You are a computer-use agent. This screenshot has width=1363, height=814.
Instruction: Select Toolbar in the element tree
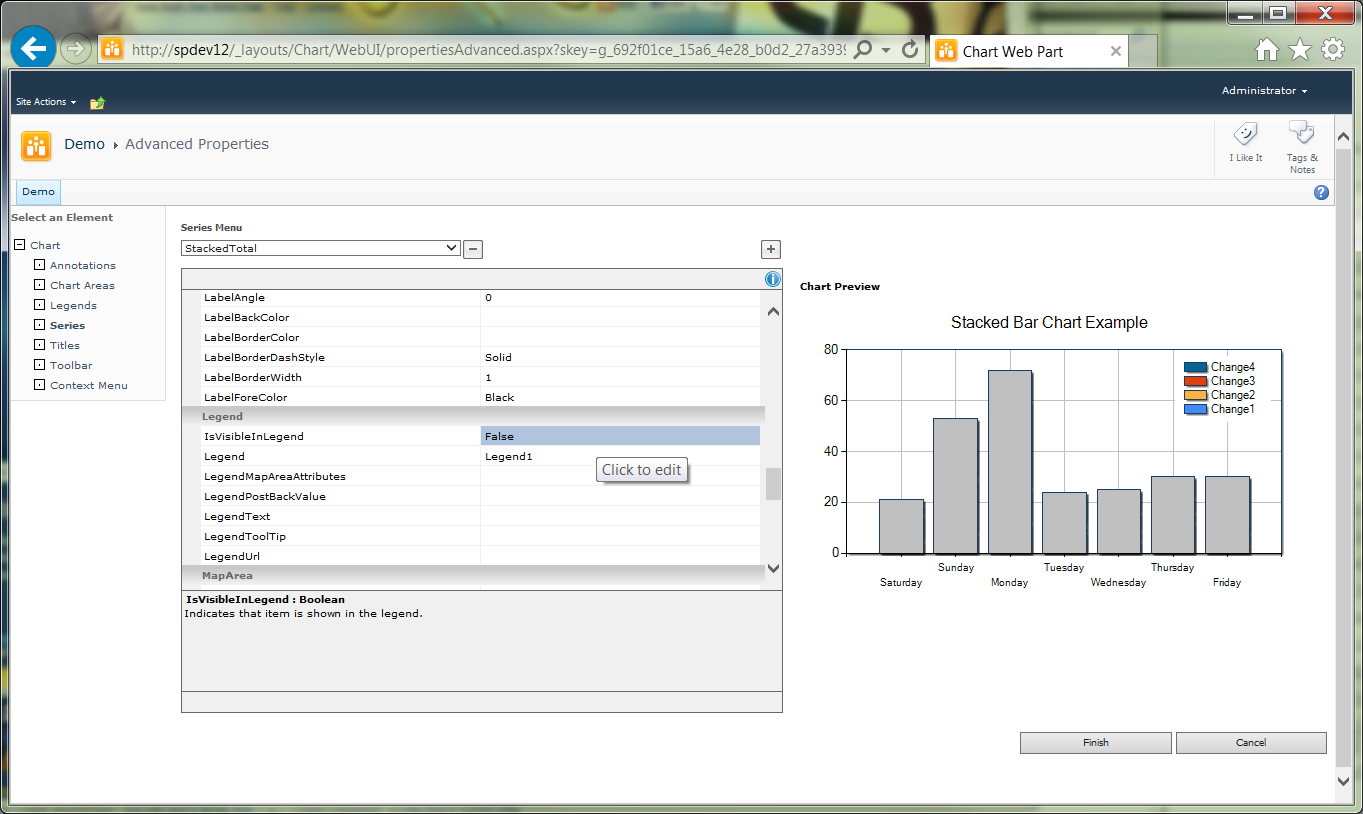pos(71,365)
